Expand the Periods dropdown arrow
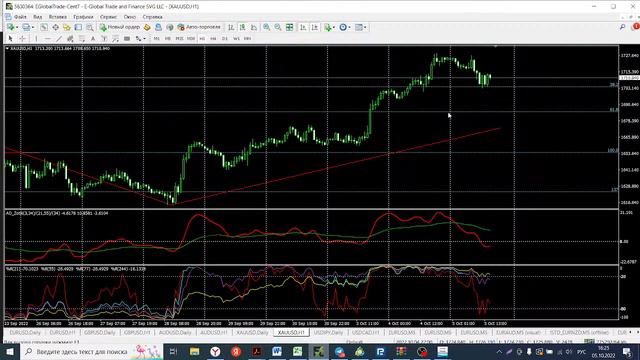Screen dimensions: 640x360 349,27
